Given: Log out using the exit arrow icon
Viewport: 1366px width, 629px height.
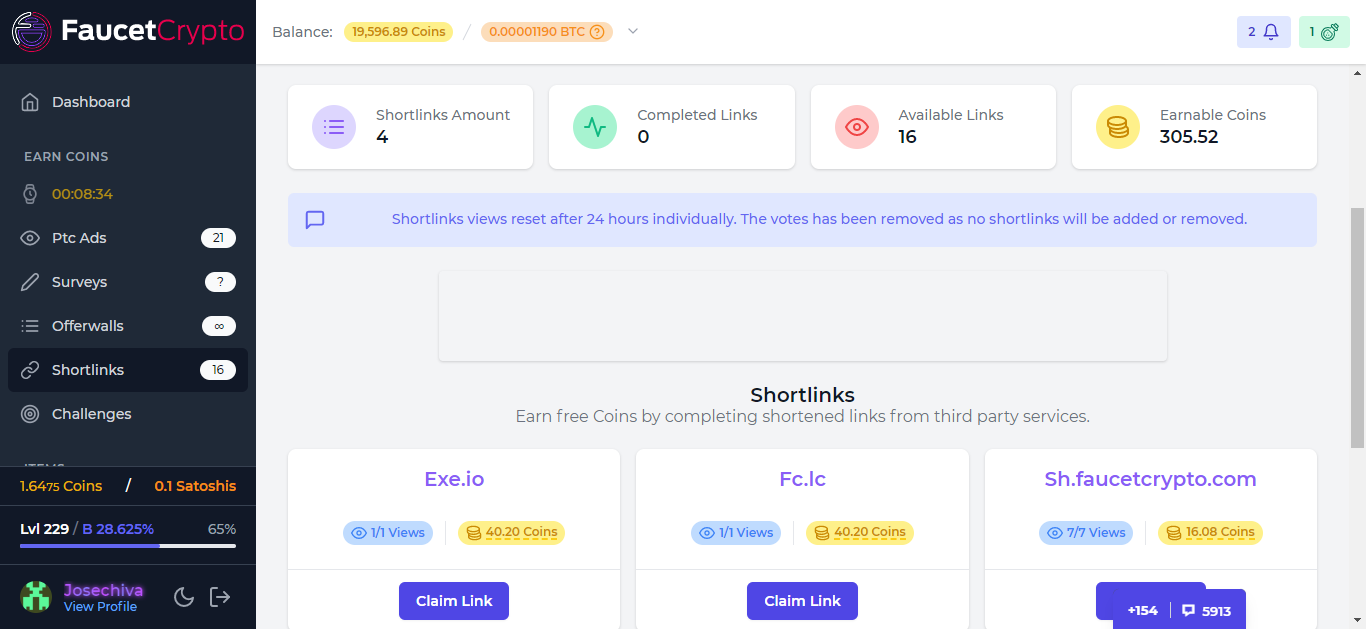Looking at the screenshot, I should pyautogui.click(x=220, y=597).
